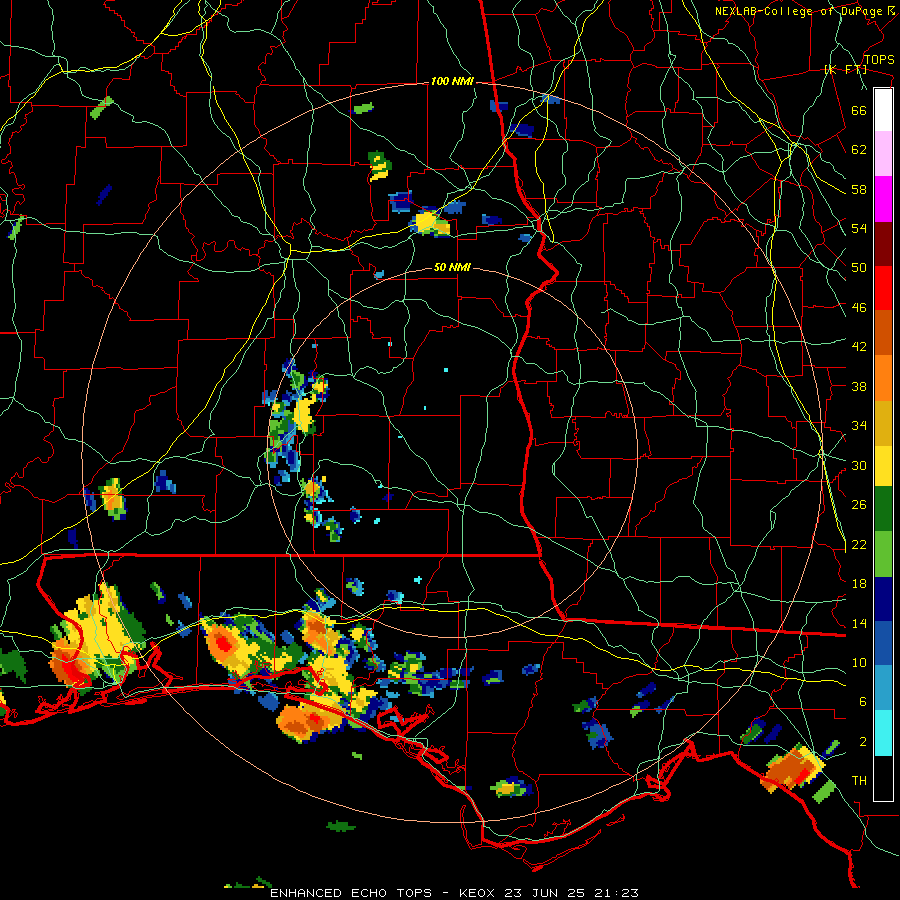900x900 pixels.
Task: Click the 'ENHANCED ECHO TOPS' title text
Action: (351, 893)
